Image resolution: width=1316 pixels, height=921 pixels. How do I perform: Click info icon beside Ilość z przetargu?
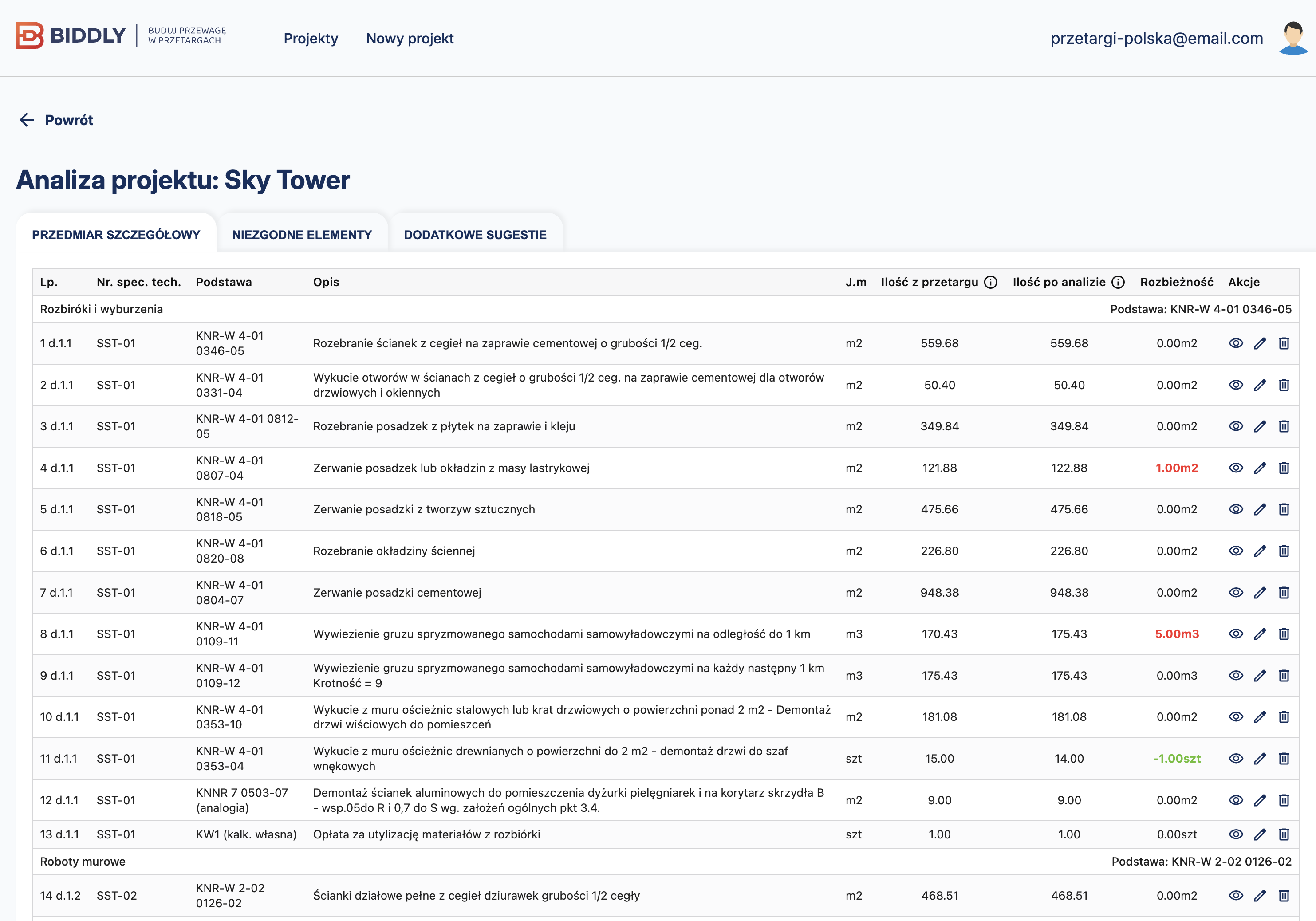tap(990, 282)
